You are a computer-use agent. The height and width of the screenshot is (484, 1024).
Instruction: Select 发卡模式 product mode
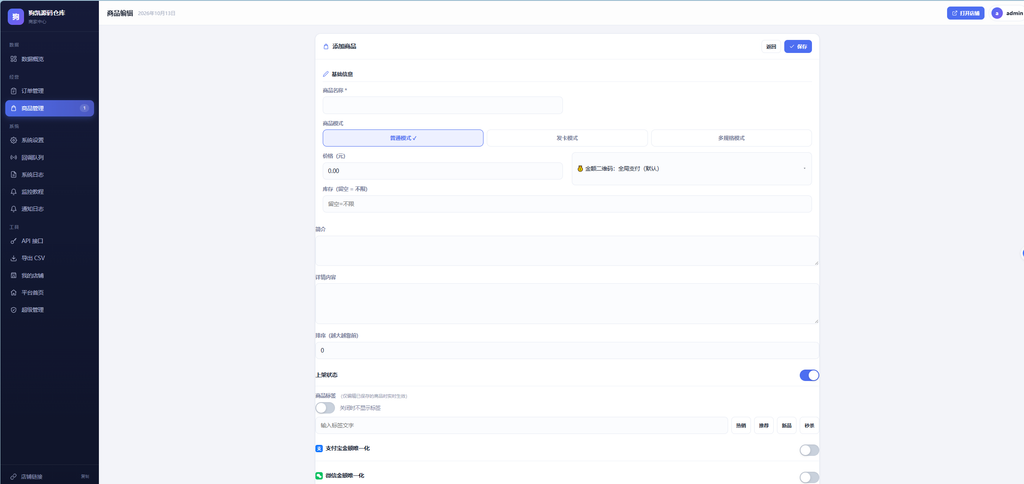567,138
